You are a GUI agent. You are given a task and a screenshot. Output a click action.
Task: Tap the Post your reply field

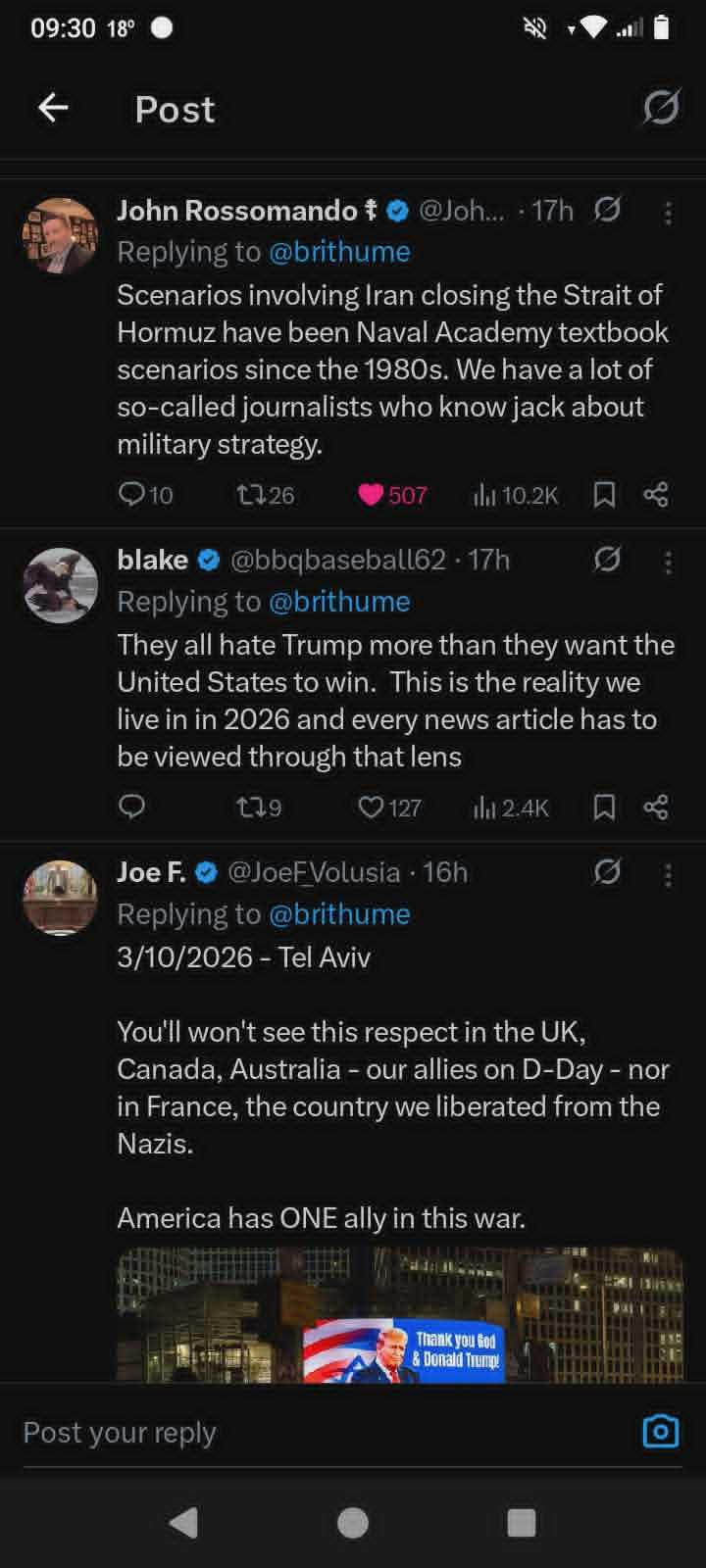pyautogui.click(x=294, y=1433)
